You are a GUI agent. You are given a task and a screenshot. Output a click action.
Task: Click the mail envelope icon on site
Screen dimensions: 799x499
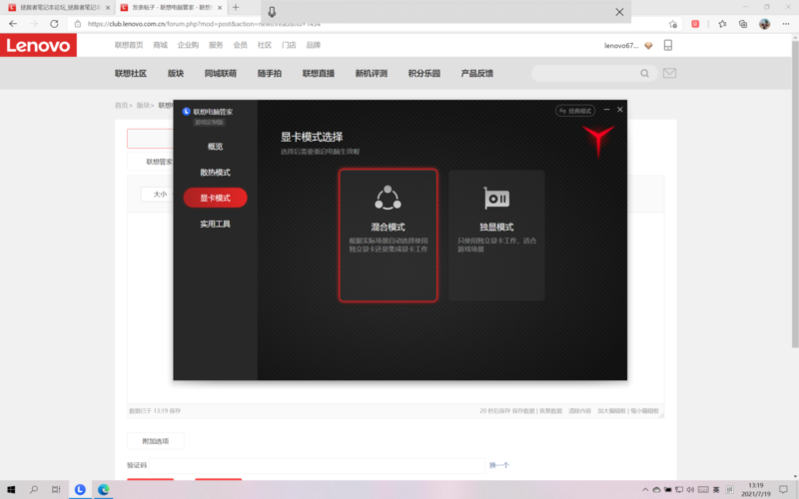[669, 73]
